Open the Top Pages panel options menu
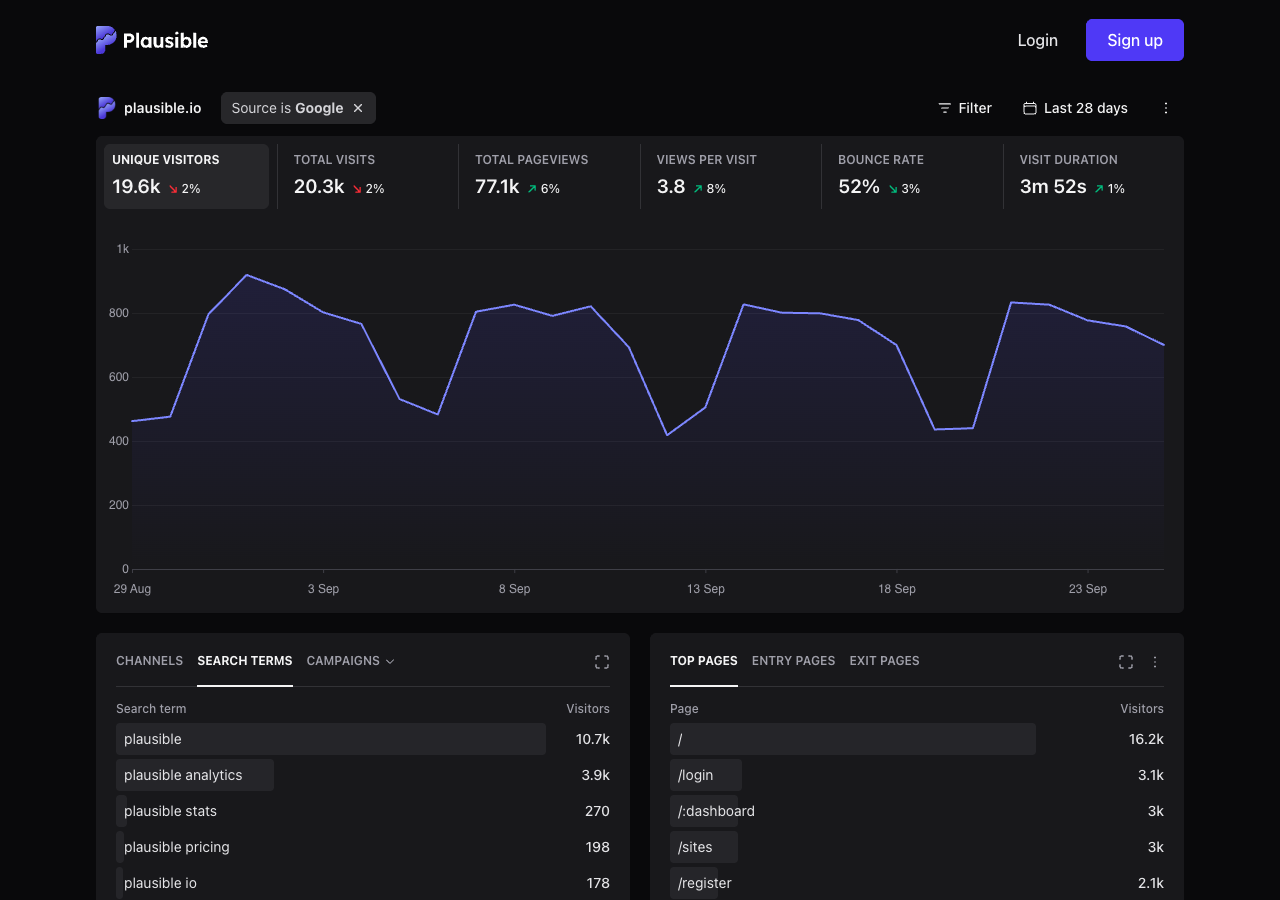This screenshot has height=900, width=1280. [1155, 662]
